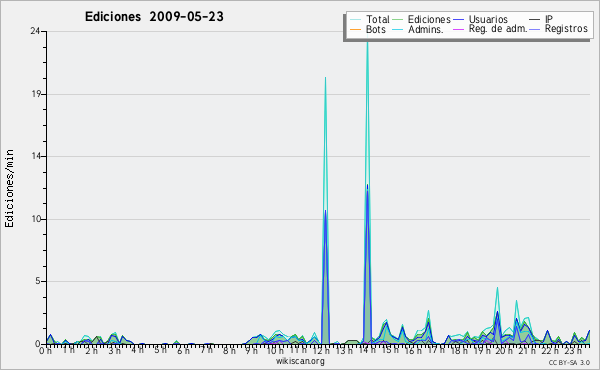Click the Usuarios legend label
This screenshot has height=370, width=600.
click(488, 19)
